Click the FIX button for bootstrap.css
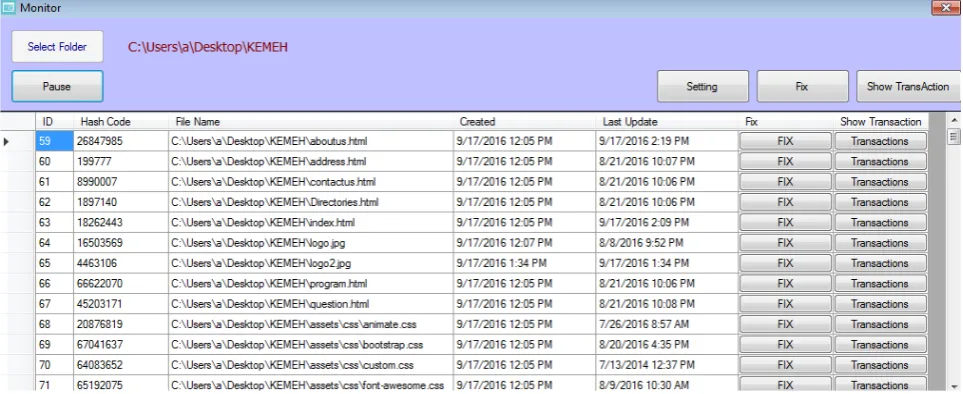This screenshot has width=963, height=394. pyautogui.click(x=786, y=345)
